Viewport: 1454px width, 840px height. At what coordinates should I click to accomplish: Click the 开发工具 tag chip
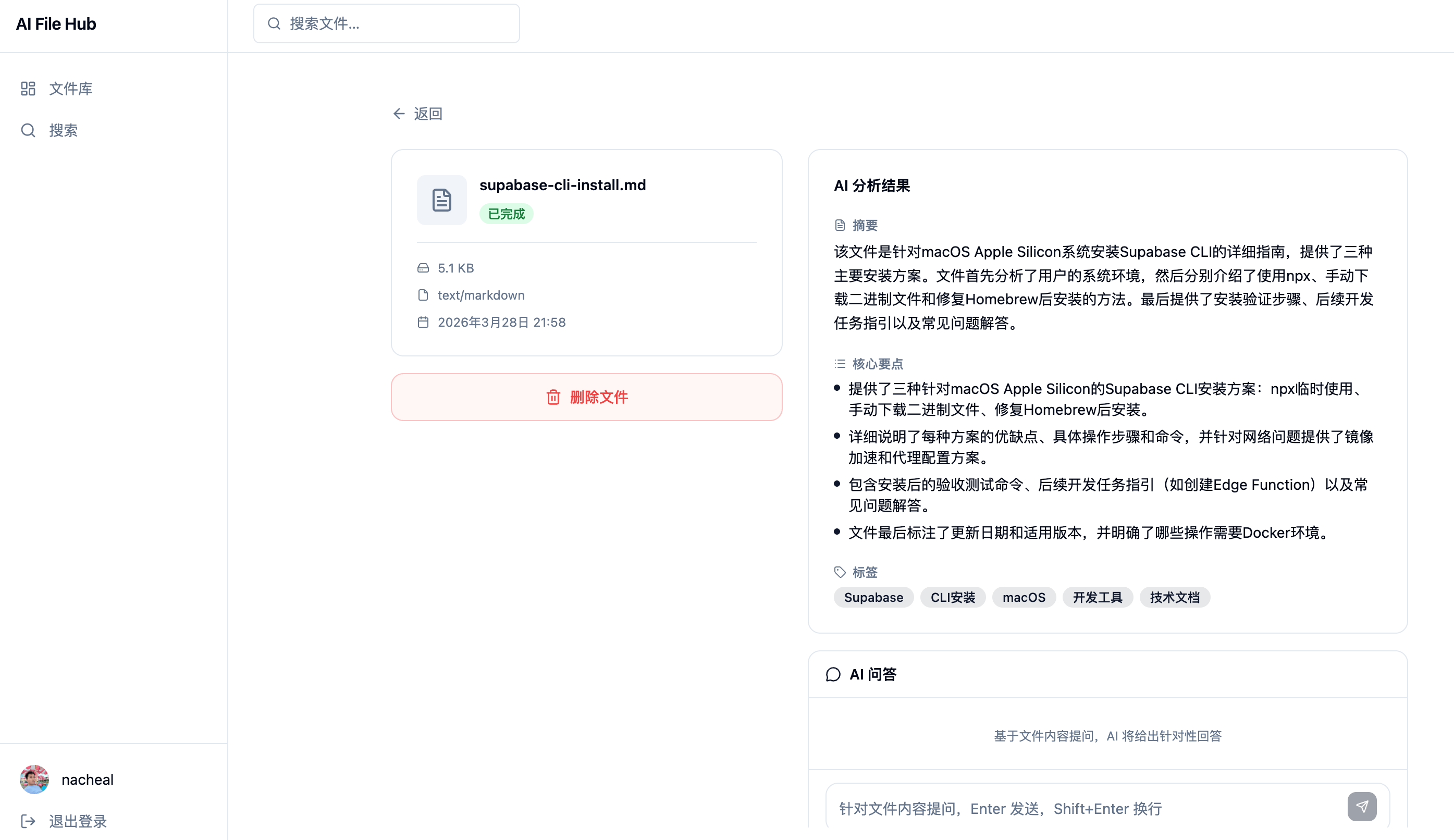pos(1098,598)
